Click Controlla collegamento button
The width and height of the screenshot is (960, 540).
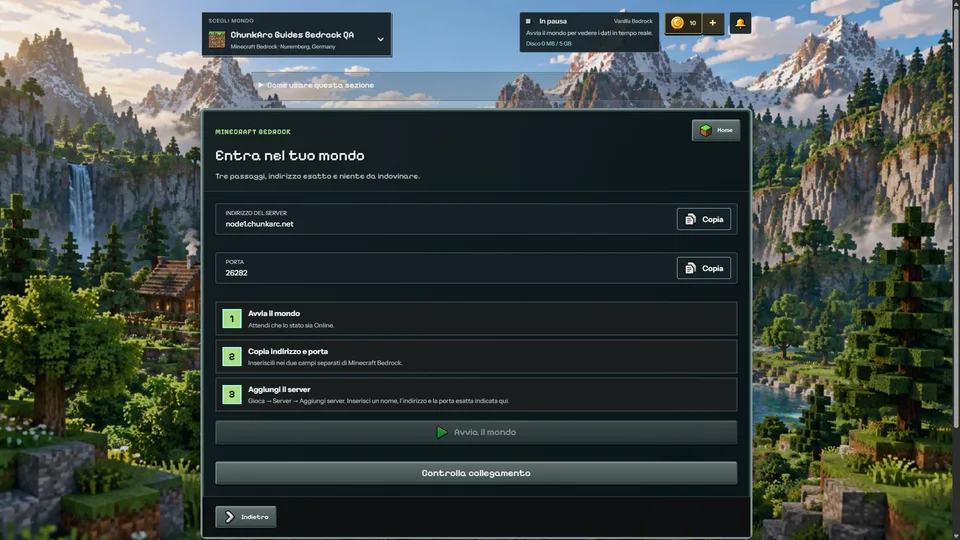tap(476, 473)
